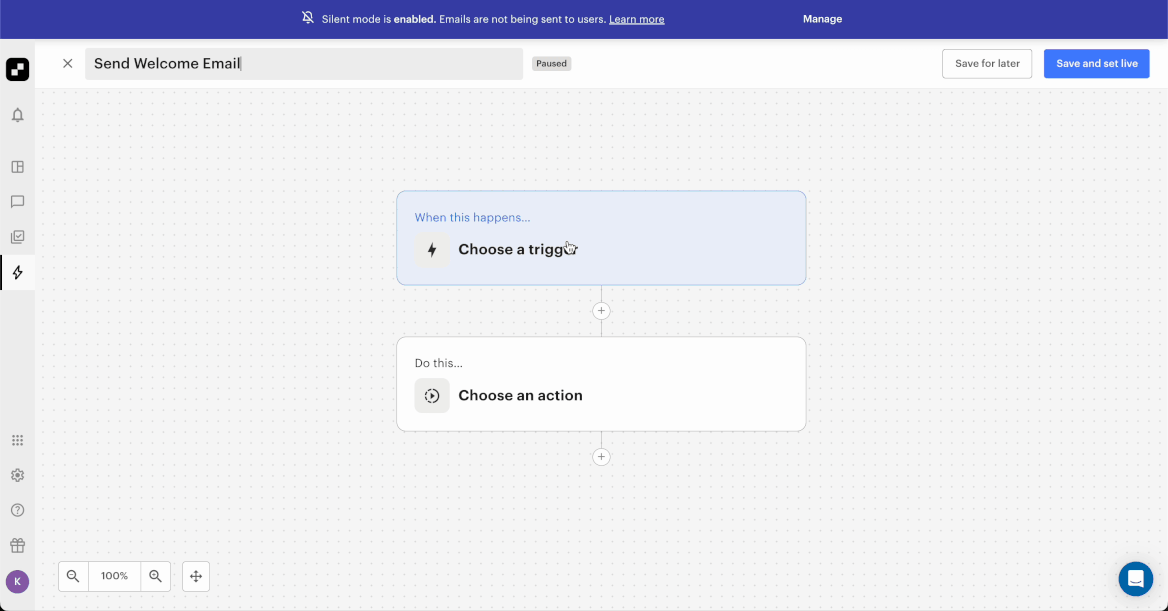Click the pan/move canvas icon
Image resolution: width=1168 pixels, height=611 pixels.
196,576
